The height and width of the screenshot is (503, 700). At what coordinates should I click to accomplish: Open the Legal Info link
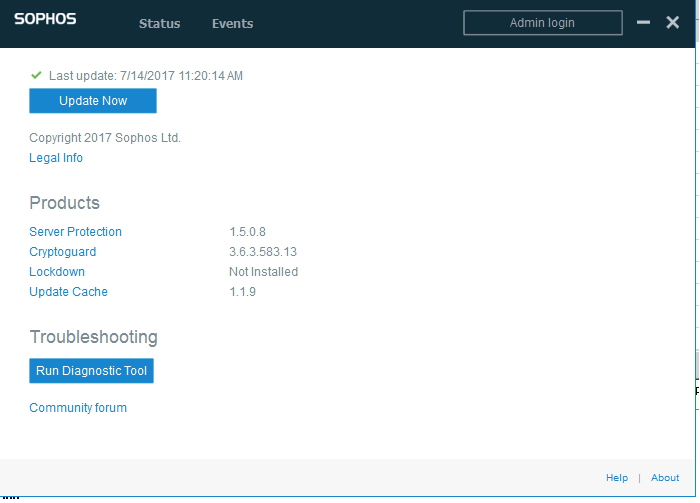coord(56,158)
